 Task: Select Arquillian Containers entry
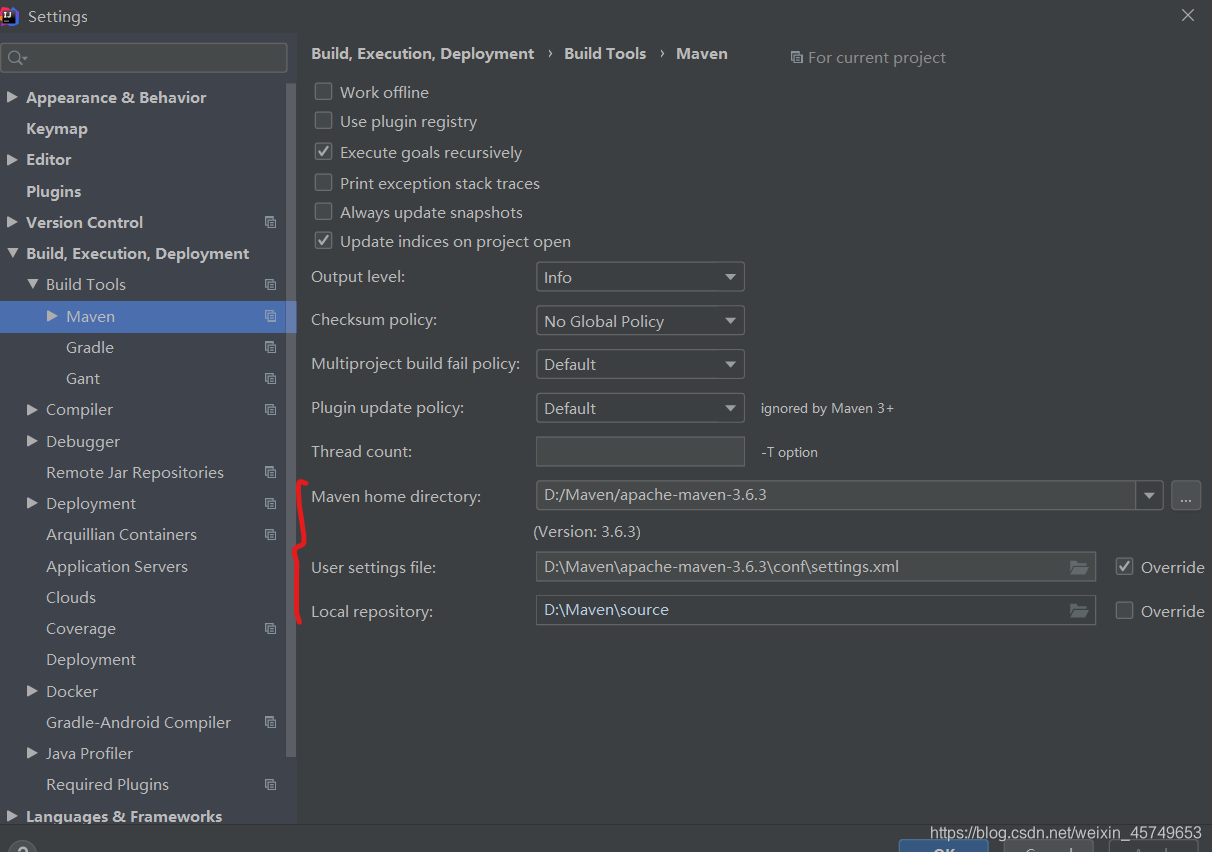click(x=121, y=534)
